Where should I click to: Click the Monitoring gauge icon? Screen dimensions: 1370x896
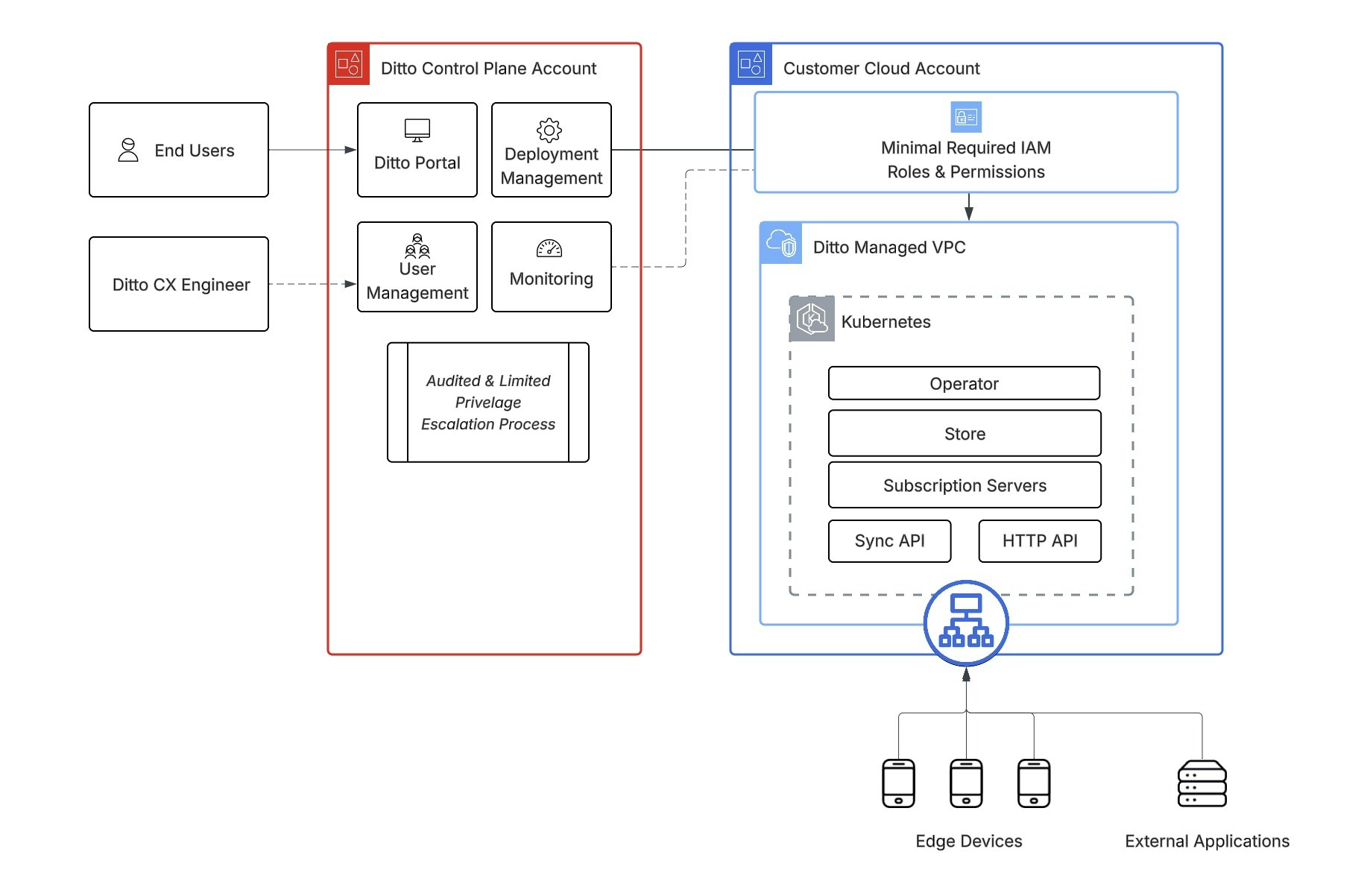tap(549, 248)
